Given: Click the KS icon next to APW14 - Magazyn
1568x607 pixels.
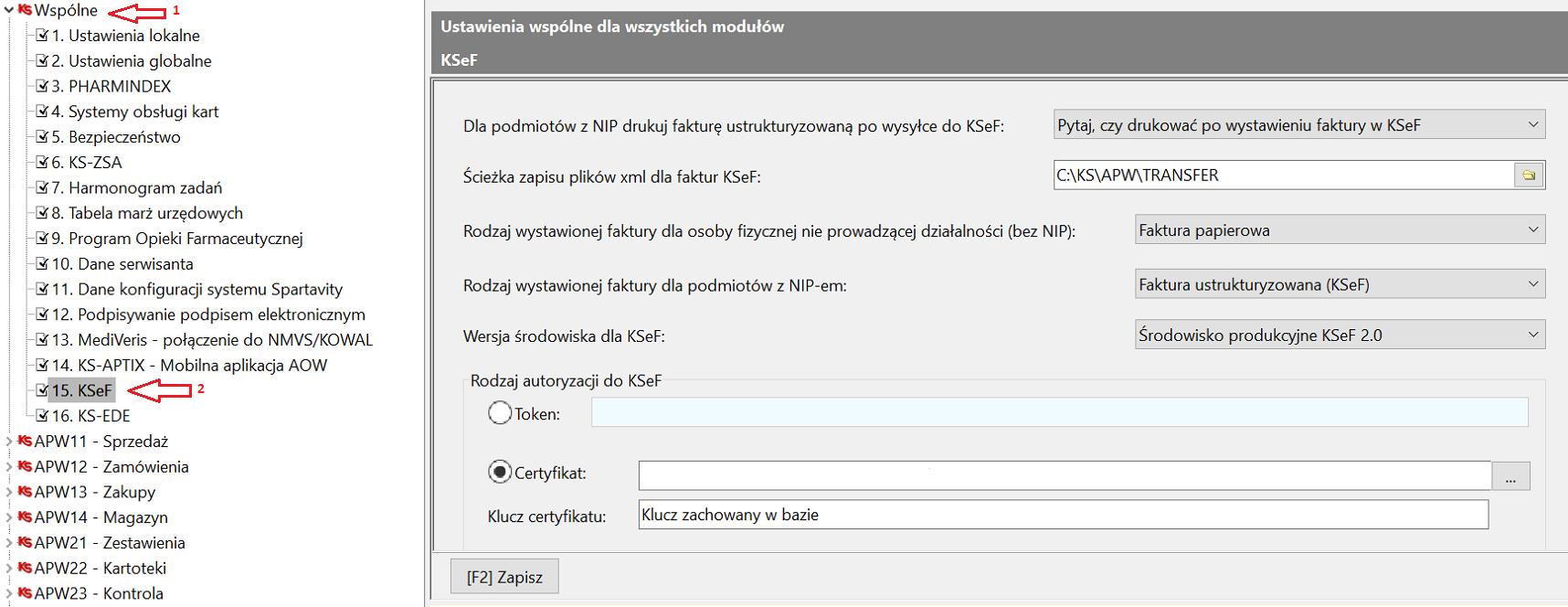Looking at the screenshot, I should tap(25, 517).
